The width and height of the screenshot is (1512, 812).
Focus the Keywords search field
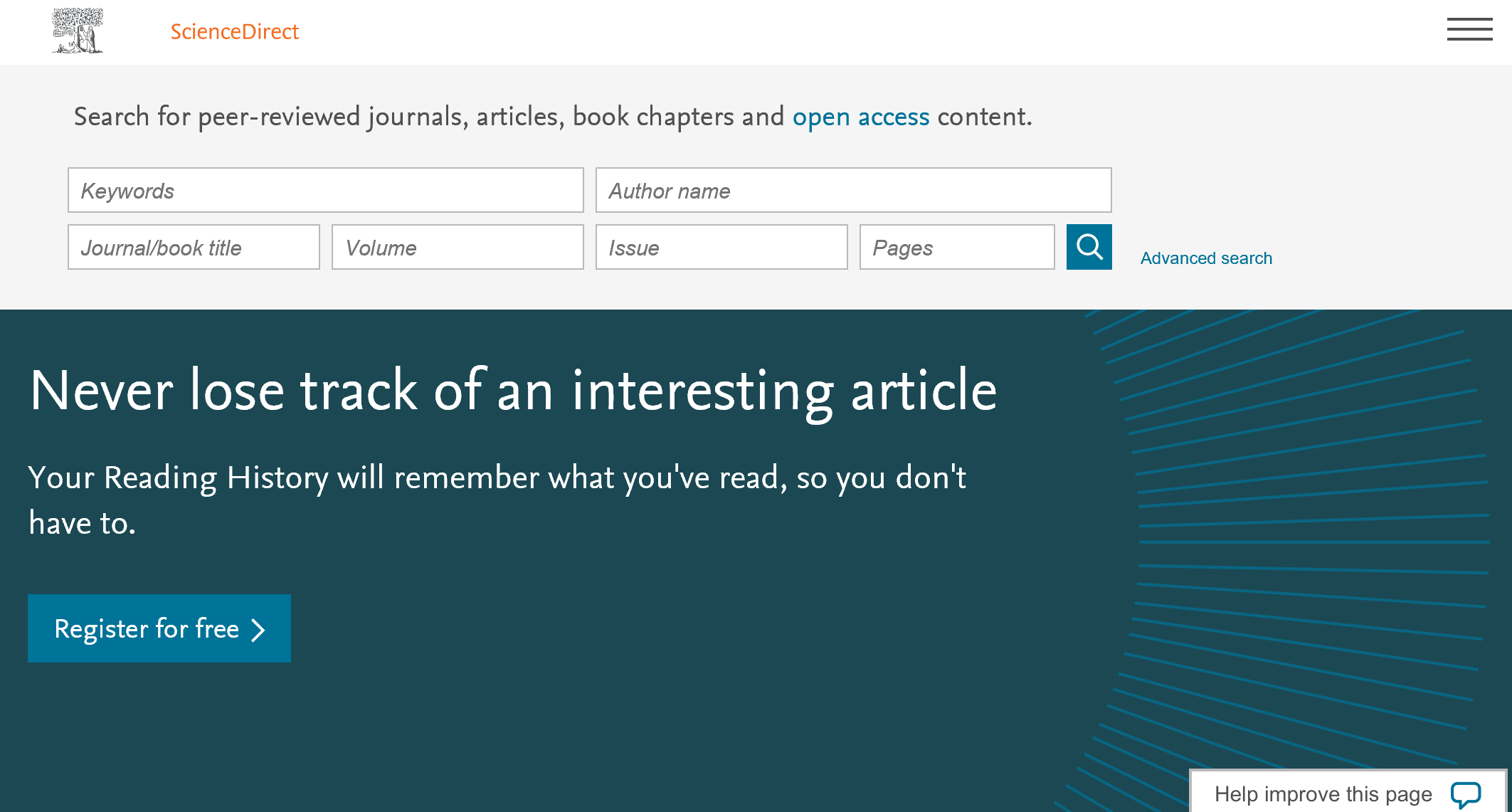click(326, 190)
